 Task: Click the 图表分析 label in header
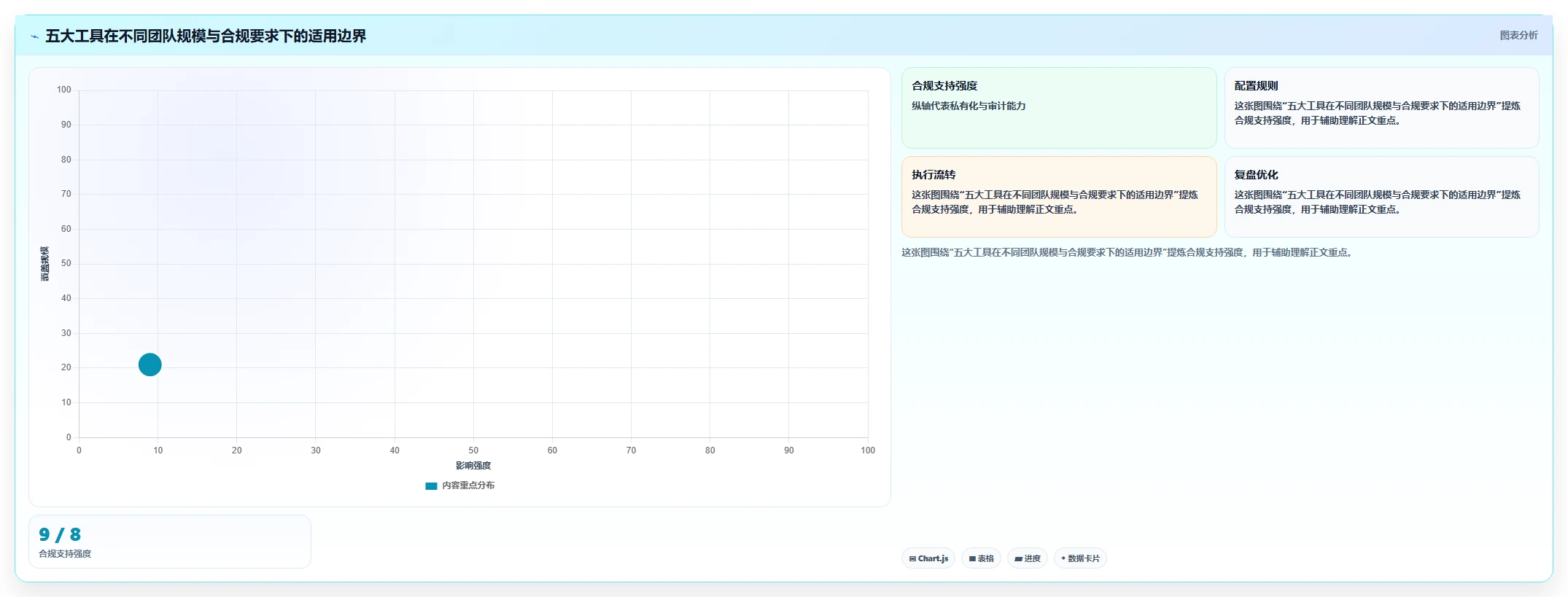1518,35
